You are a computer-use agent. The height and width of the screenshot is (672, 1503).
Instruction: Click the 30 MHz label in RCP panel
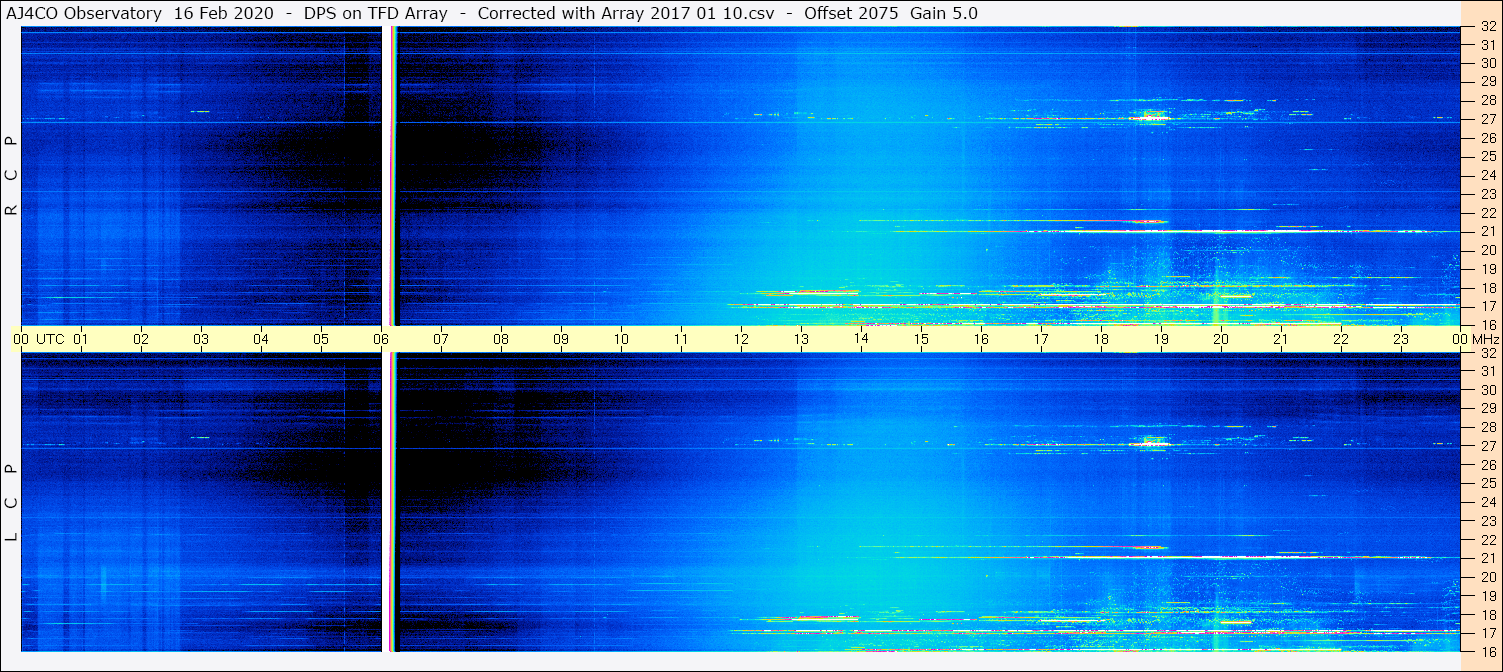click(1487, 63)
